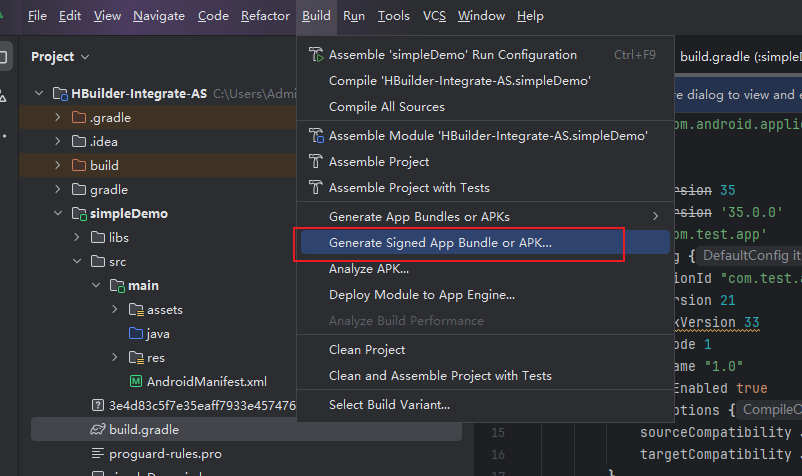Viewport: 802px width, 476px height.
Task: Collapse the src folder
Action: (77, 262)
